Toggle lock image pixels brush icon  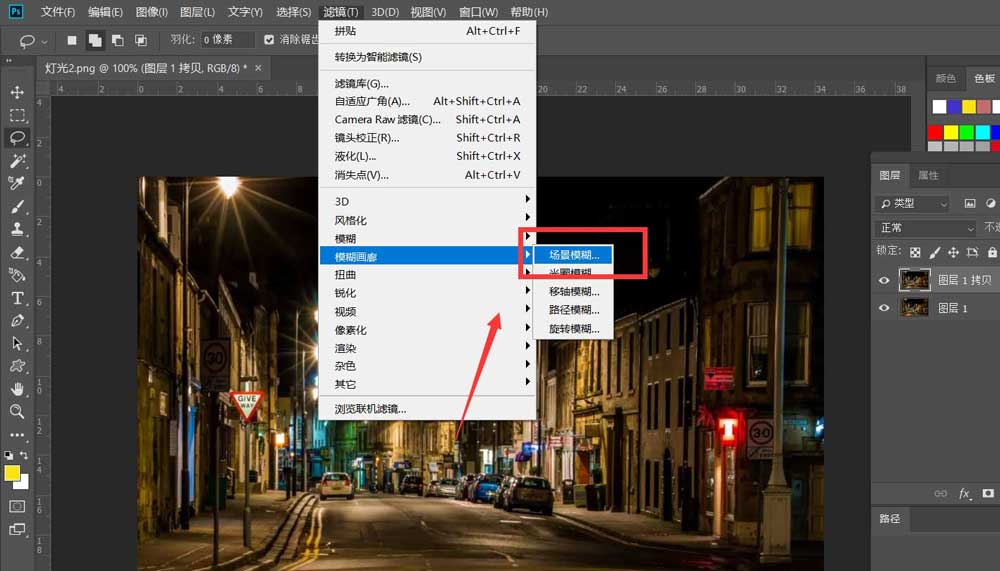click(934, 252)
